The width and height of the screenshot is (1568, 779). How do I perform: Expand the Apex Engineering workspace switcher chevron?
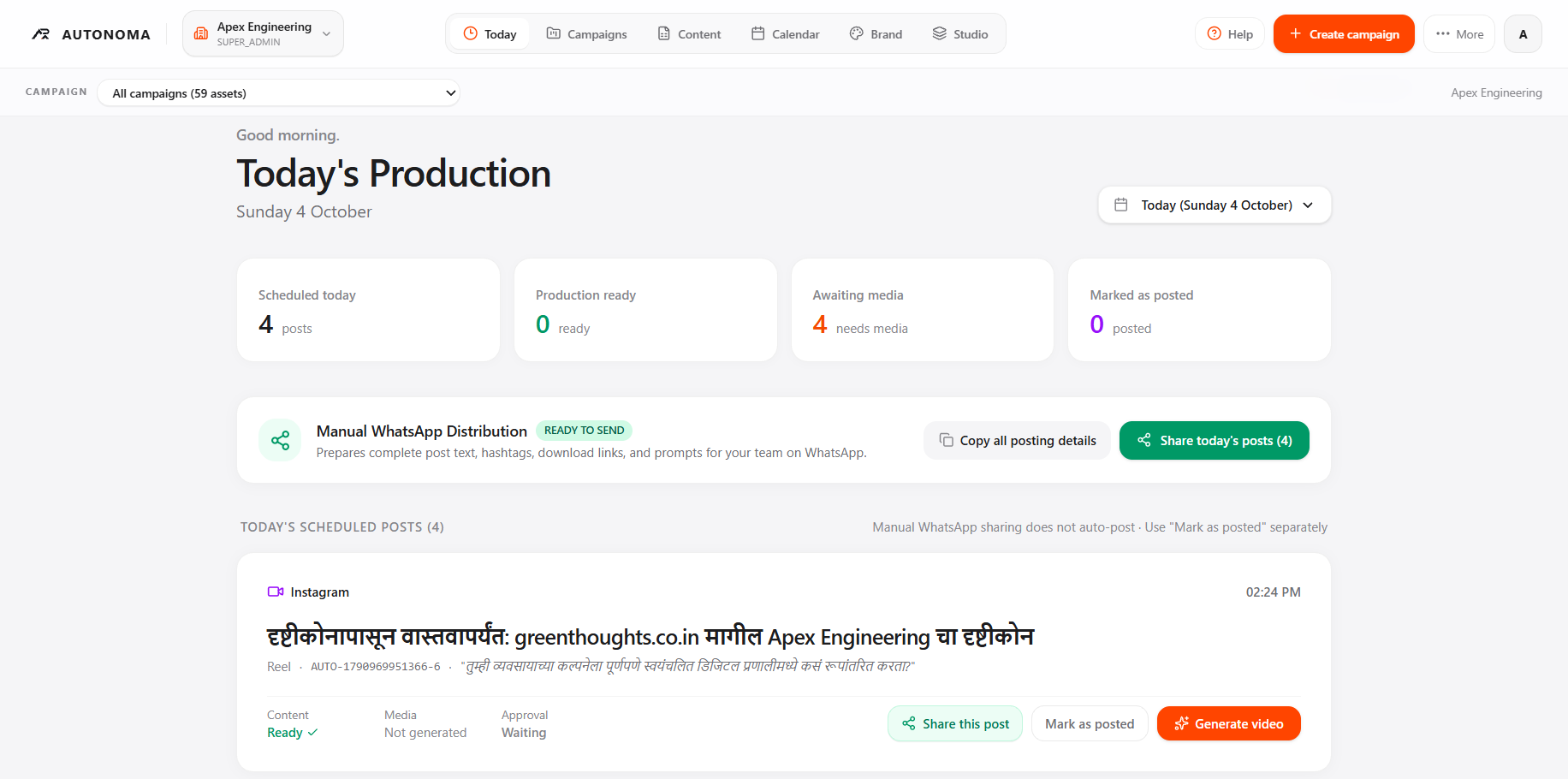tap(326, 33)
